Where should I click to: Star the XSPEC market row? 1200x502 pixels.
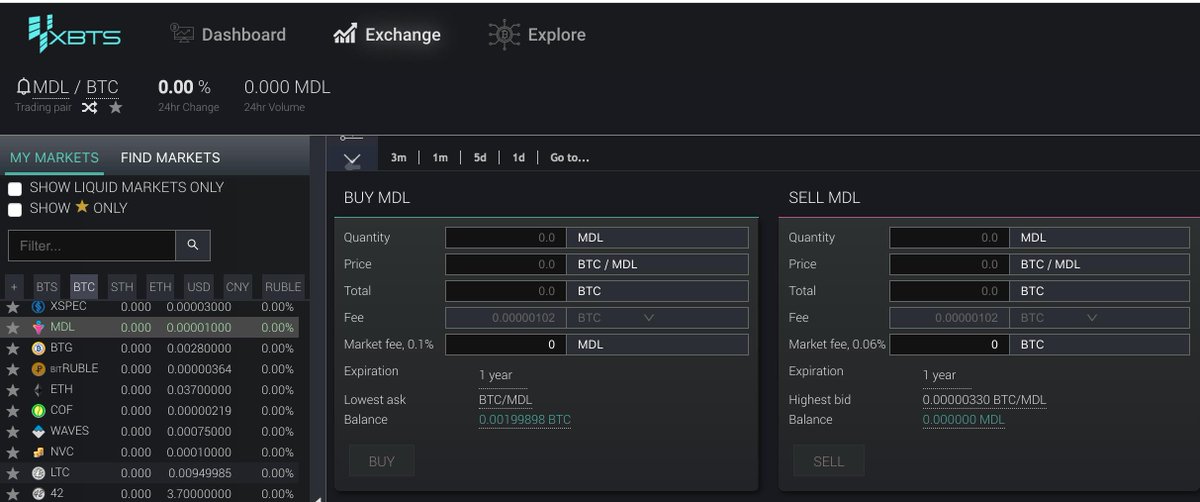pyautogui.click(x=13, y=307)
